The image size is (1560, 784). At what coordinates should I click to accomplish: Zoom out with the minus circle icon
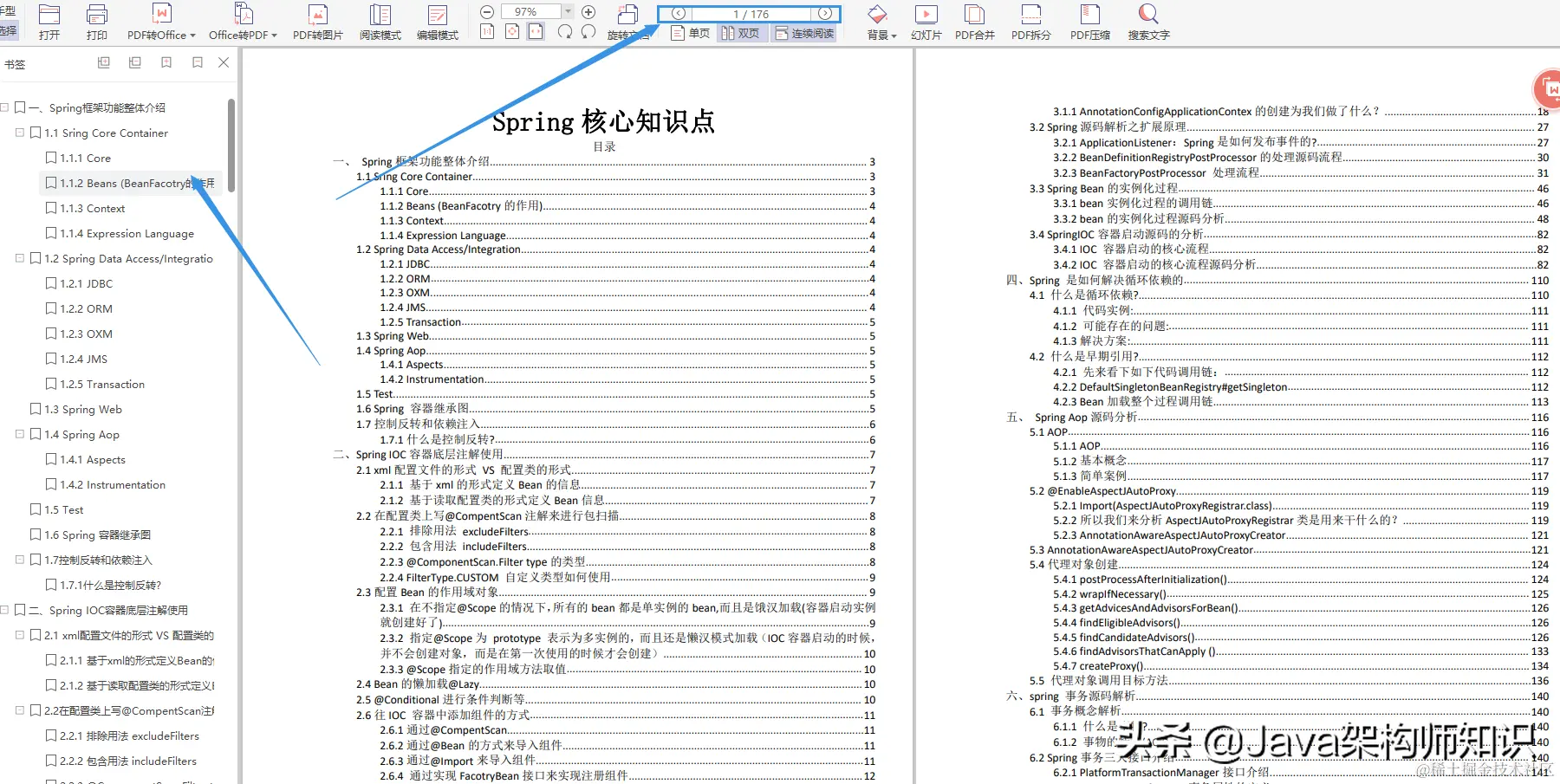pos(487,12)
